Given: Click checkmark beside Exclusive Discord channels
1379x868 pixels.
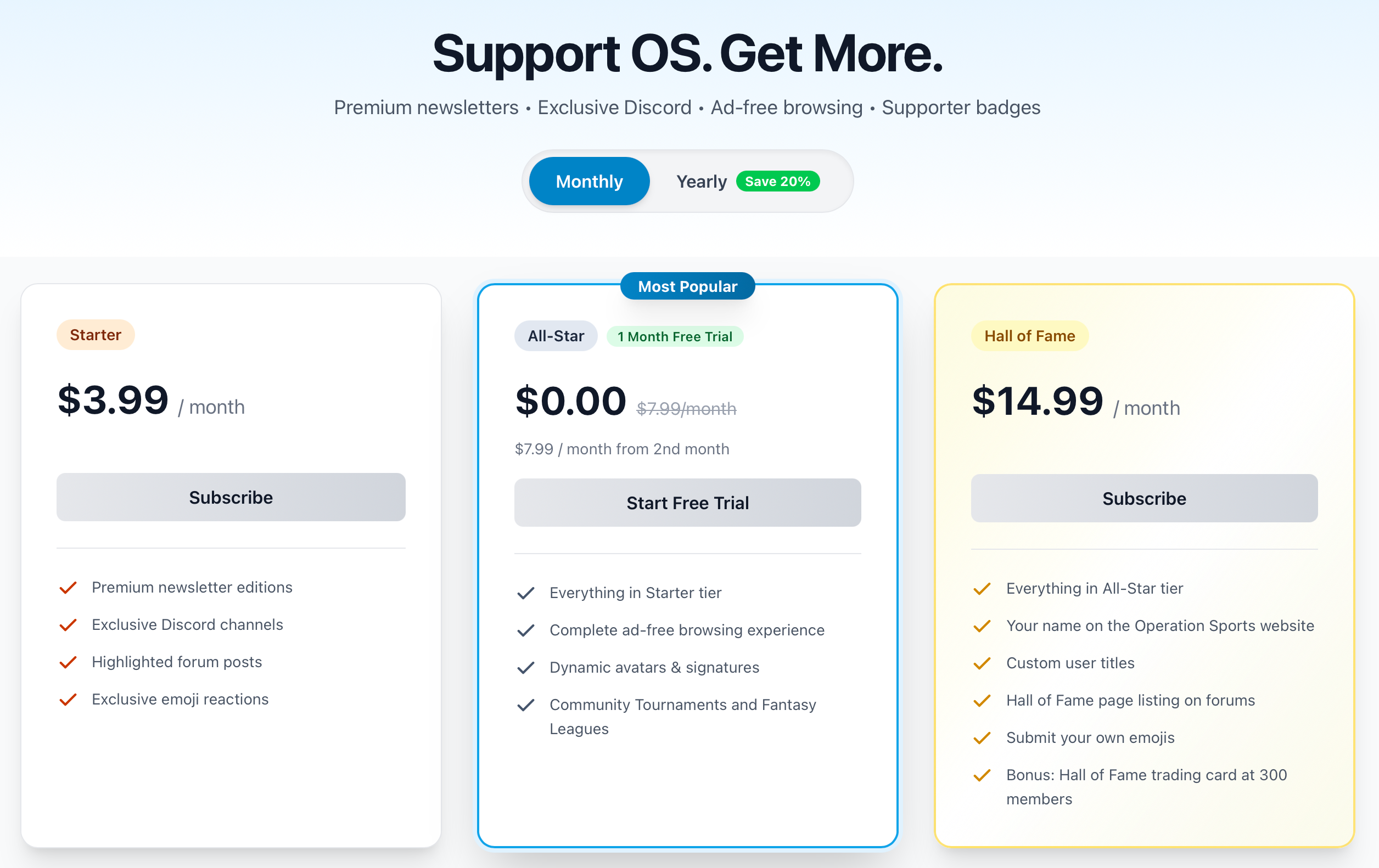Looking at the screenshot, I should pyautogui.click(x=68, y=625).
